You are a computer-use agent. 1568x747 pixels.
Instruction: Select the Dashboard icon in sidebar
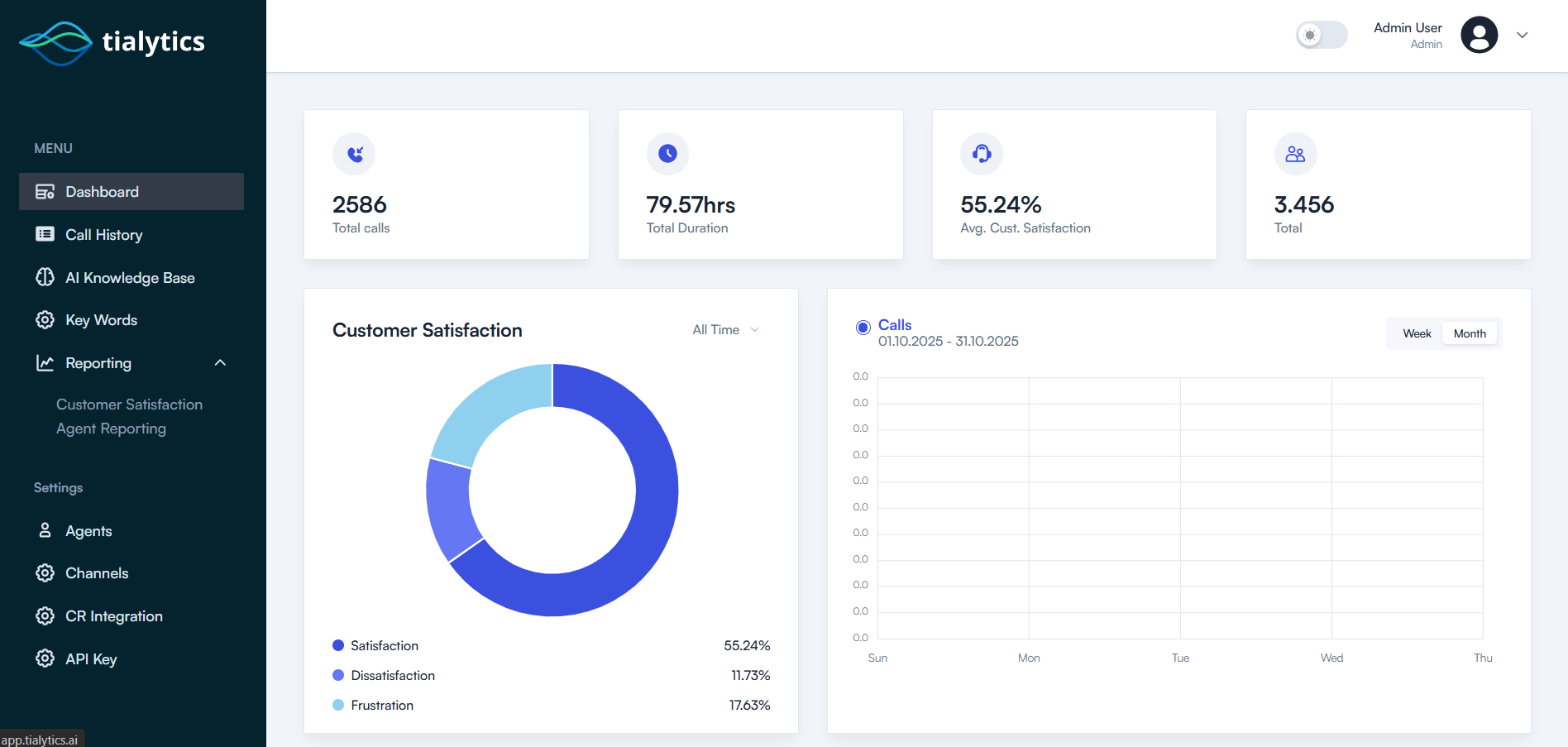tap(45, 191)
